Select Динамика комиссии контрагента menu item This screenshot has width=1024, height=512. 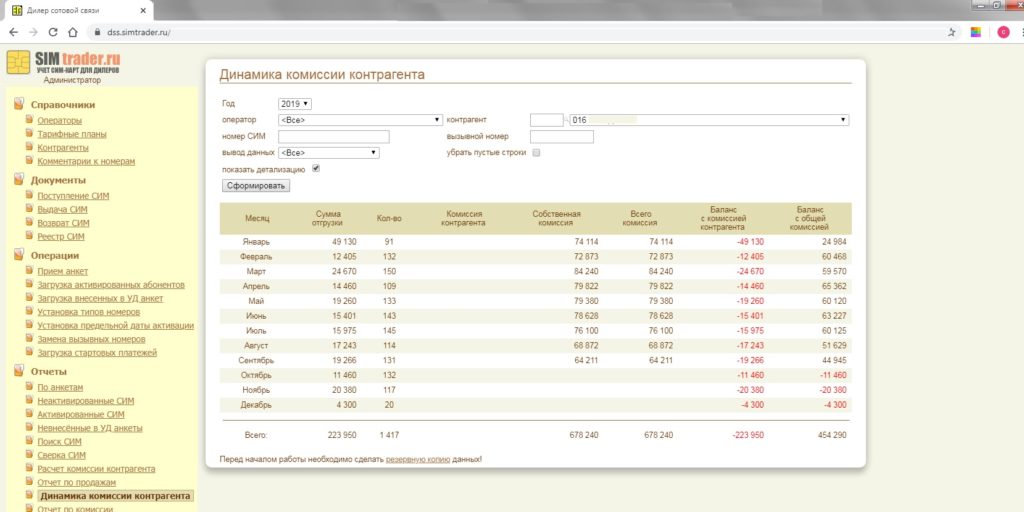pos(115,496)
